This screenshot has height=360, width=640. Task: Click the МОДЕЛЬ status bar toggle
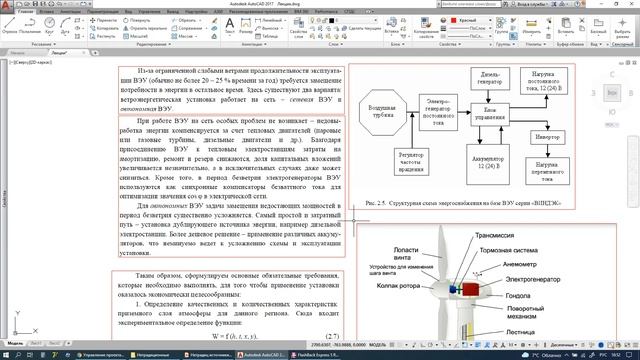pyautogui.click(x=377, y=345)
